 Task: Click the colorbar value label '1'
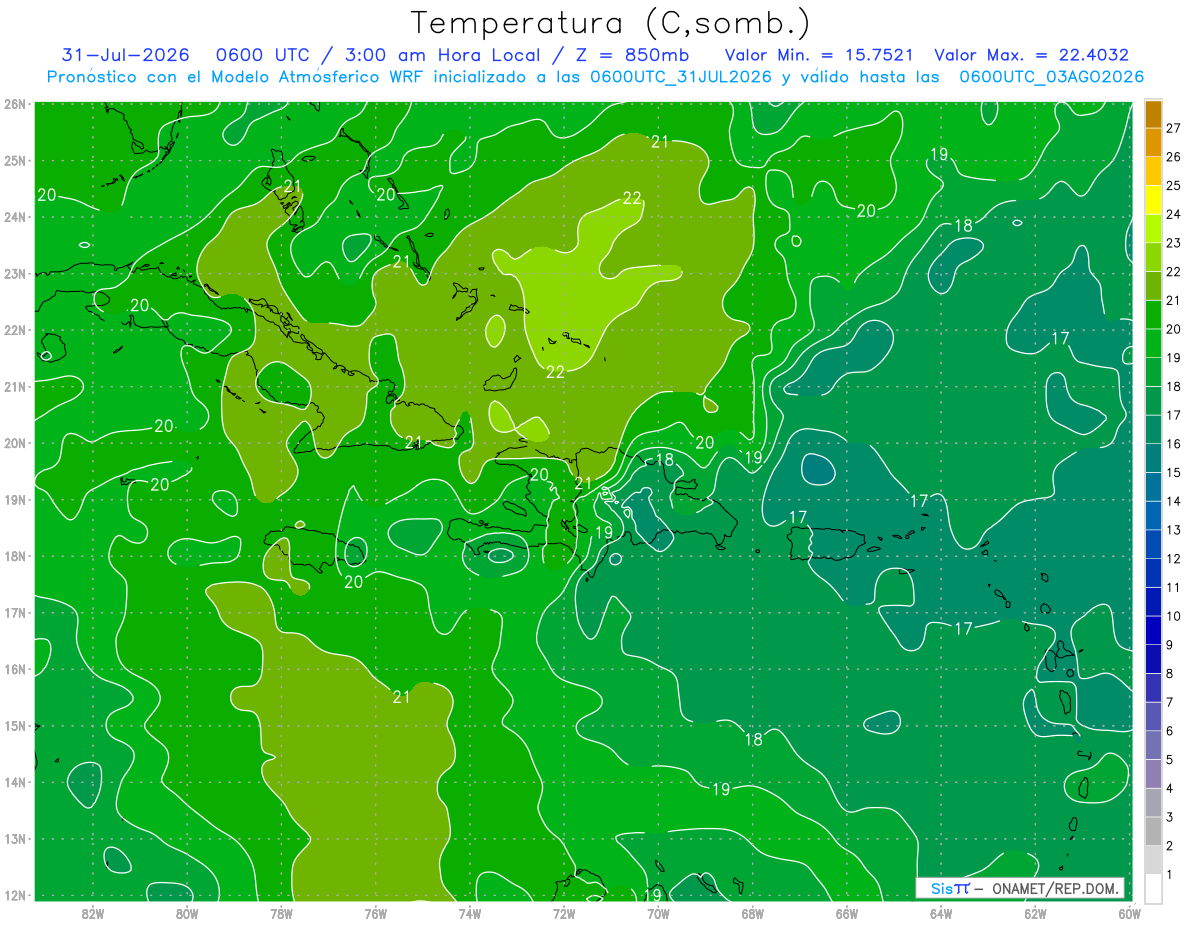(1170, 875)
